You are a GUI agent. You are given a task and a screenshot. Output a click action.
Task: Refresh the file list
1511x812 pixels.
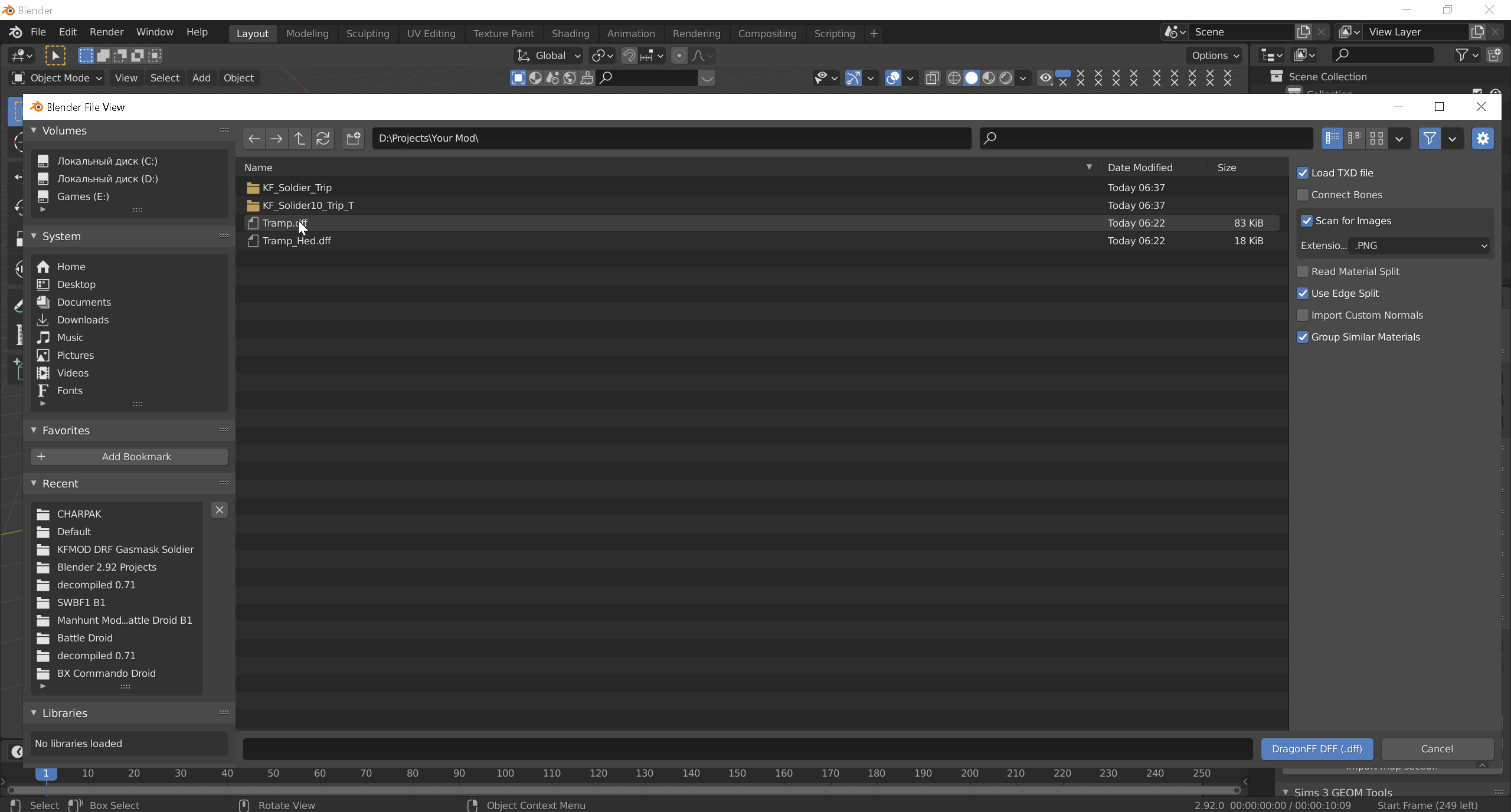[323, 139]
